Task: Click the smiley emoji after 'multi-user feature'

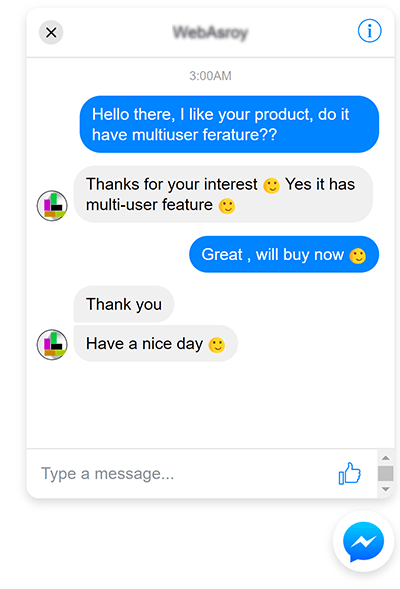Action: point(227,206)
